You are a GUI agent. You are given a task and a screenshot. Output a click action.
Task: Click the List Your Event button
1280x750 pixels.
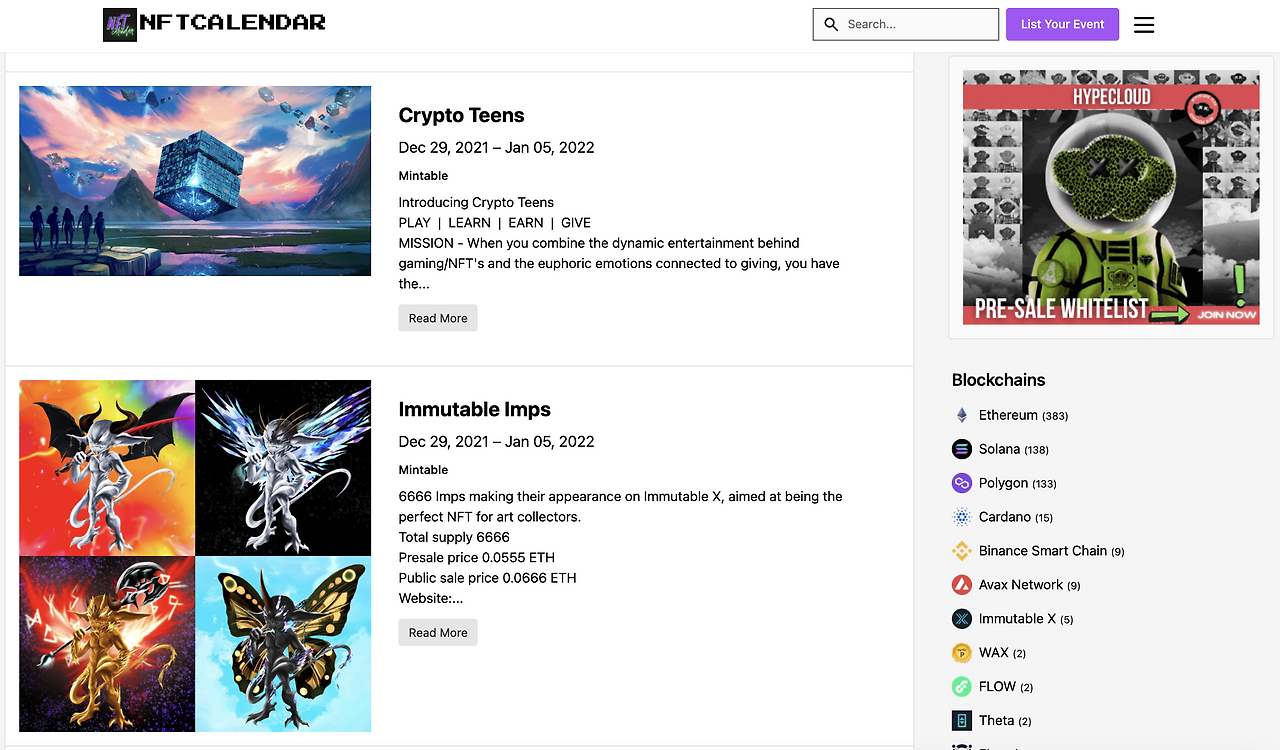point(1062,24)
